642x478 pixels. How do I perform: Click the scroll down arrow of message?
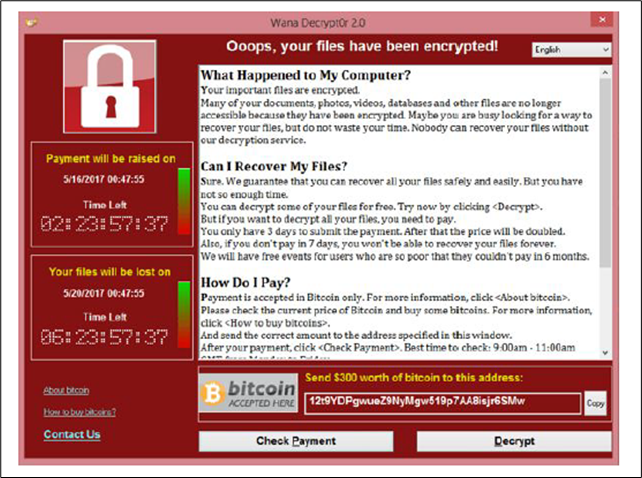(606, 353)
